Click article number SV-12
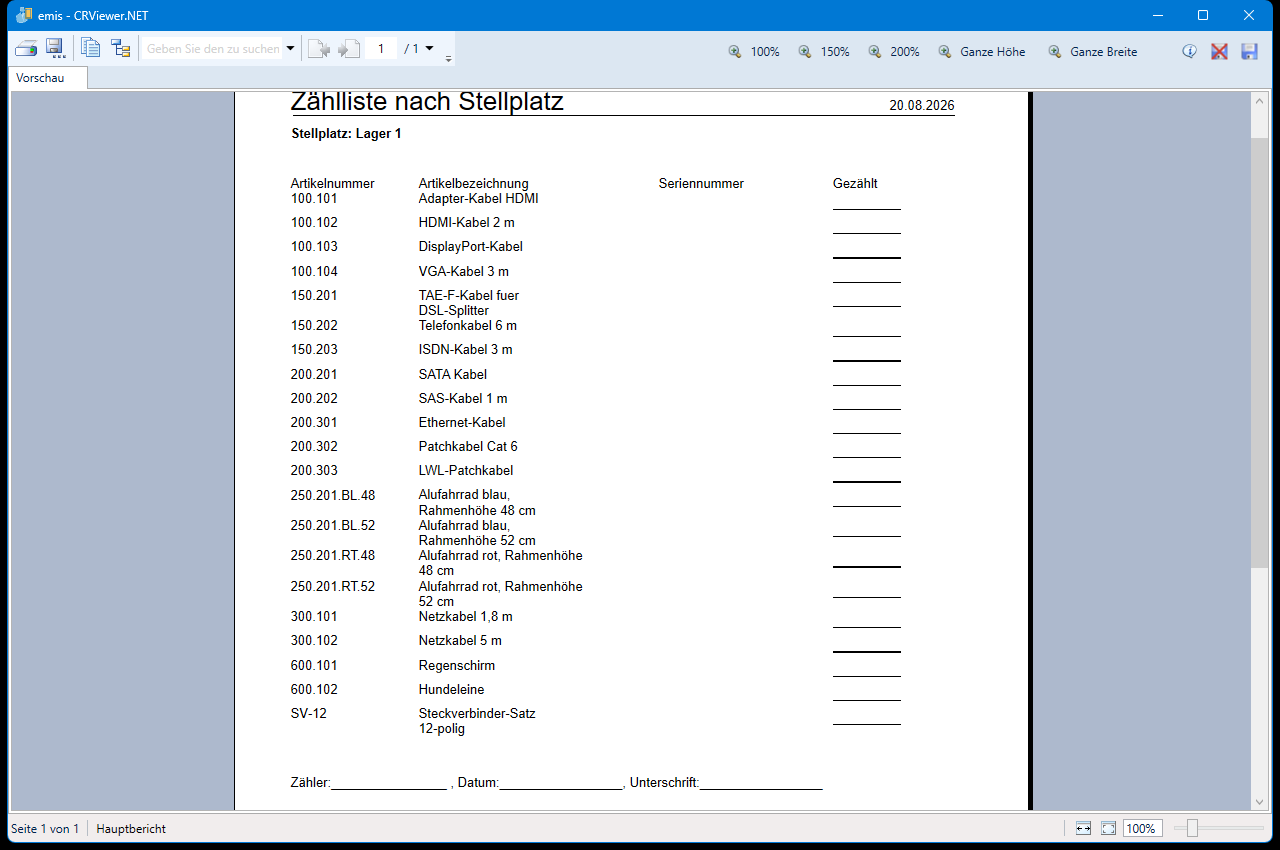The image size is (1280, 850). click(309, 713)
